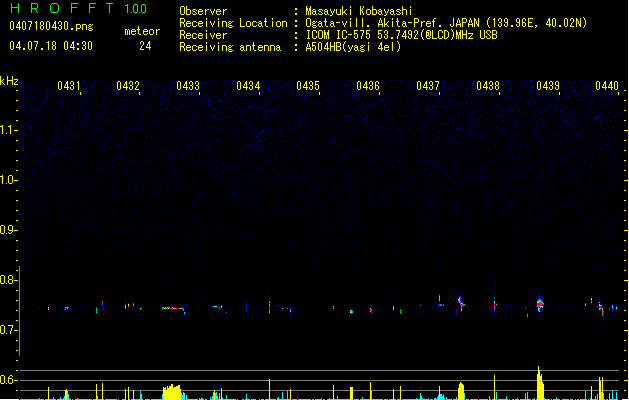Click the 0434 time axis marker
Screen dimensions: 629x400
click(x=248, y=86)
